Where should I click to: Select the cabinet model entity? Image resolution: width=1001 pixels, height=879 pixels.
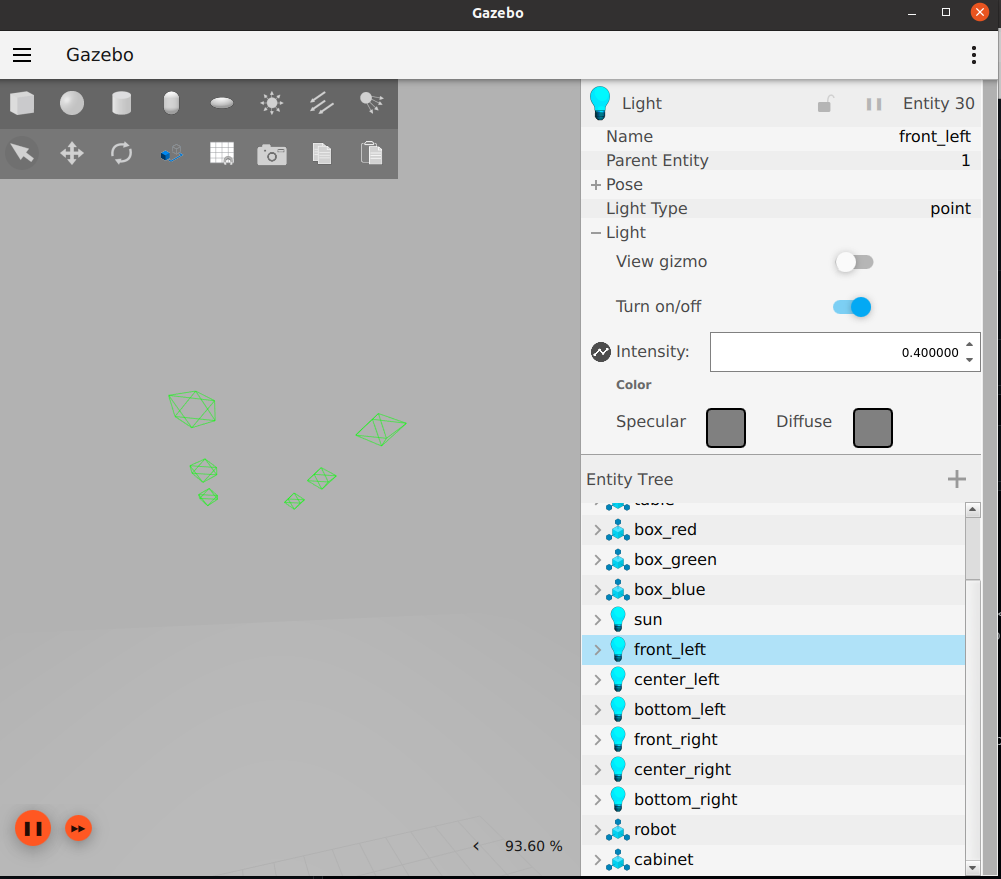[x=773, y=860]
